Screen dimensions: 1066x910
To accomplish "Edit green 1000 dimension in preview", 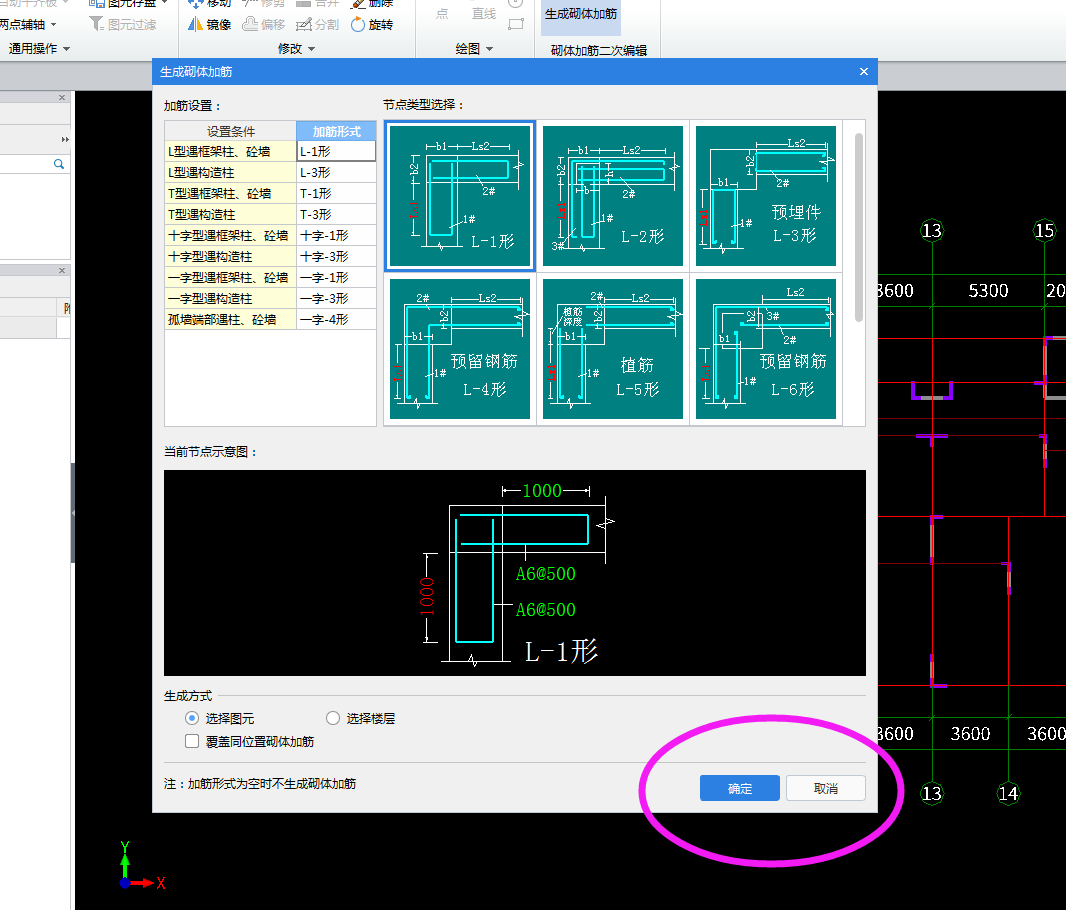I will pyautogui.click(x=542, y=491).
